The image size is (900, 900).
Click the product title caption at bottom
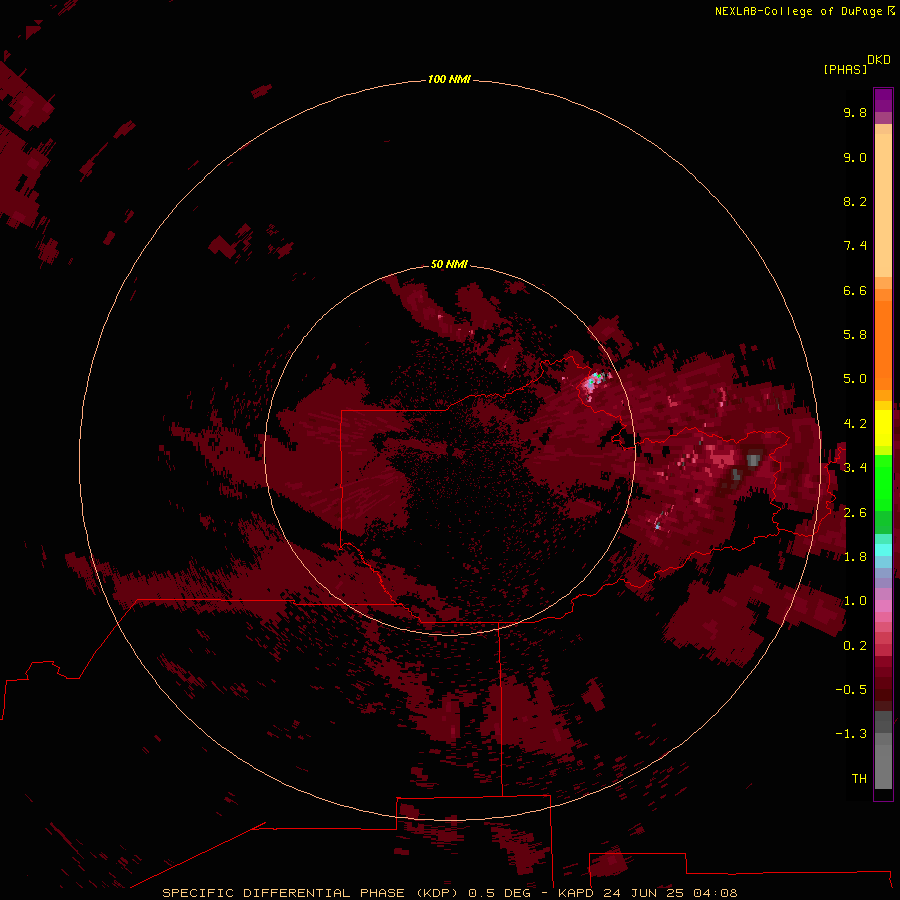449,893
